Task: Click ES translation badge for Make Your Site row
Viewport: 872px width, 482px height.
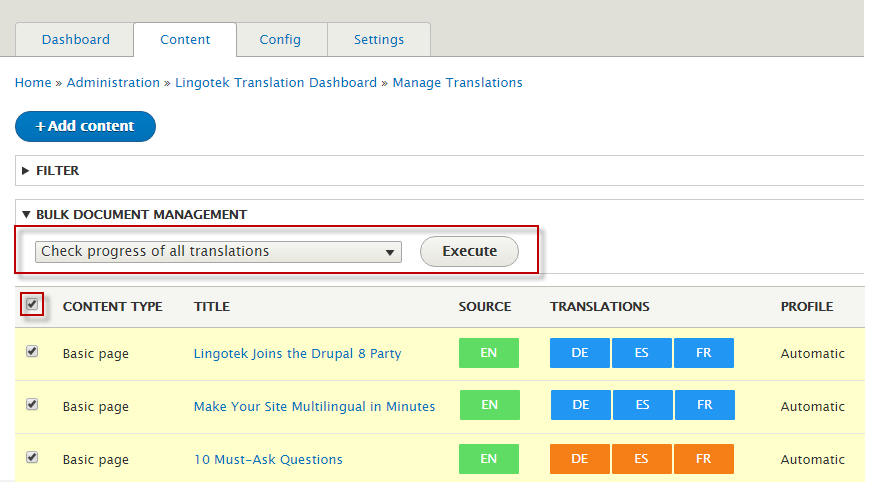Action: [x=643, y=405]
